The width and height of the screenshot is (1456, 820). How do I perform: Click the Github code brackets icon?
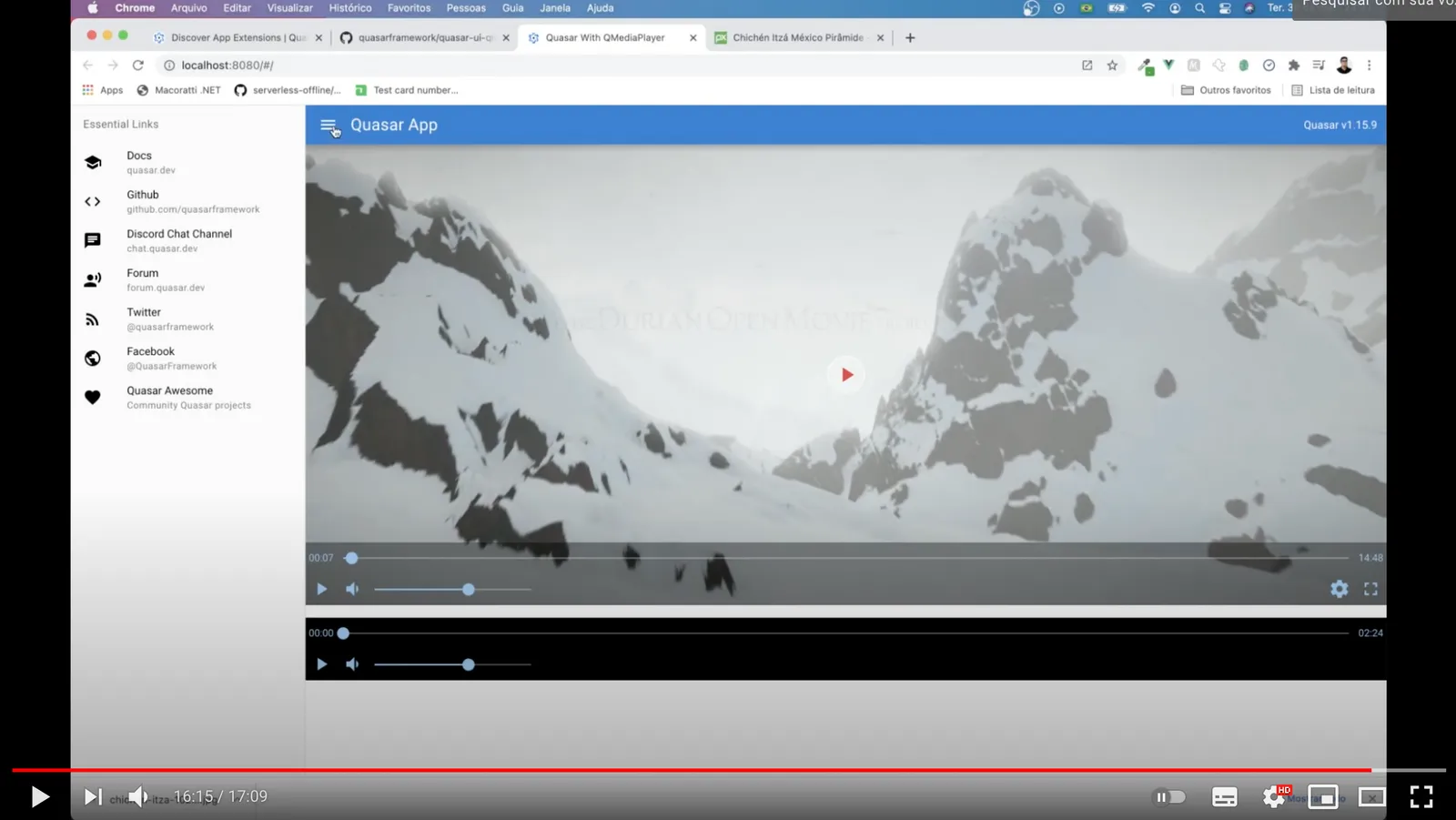coord(93,201)
